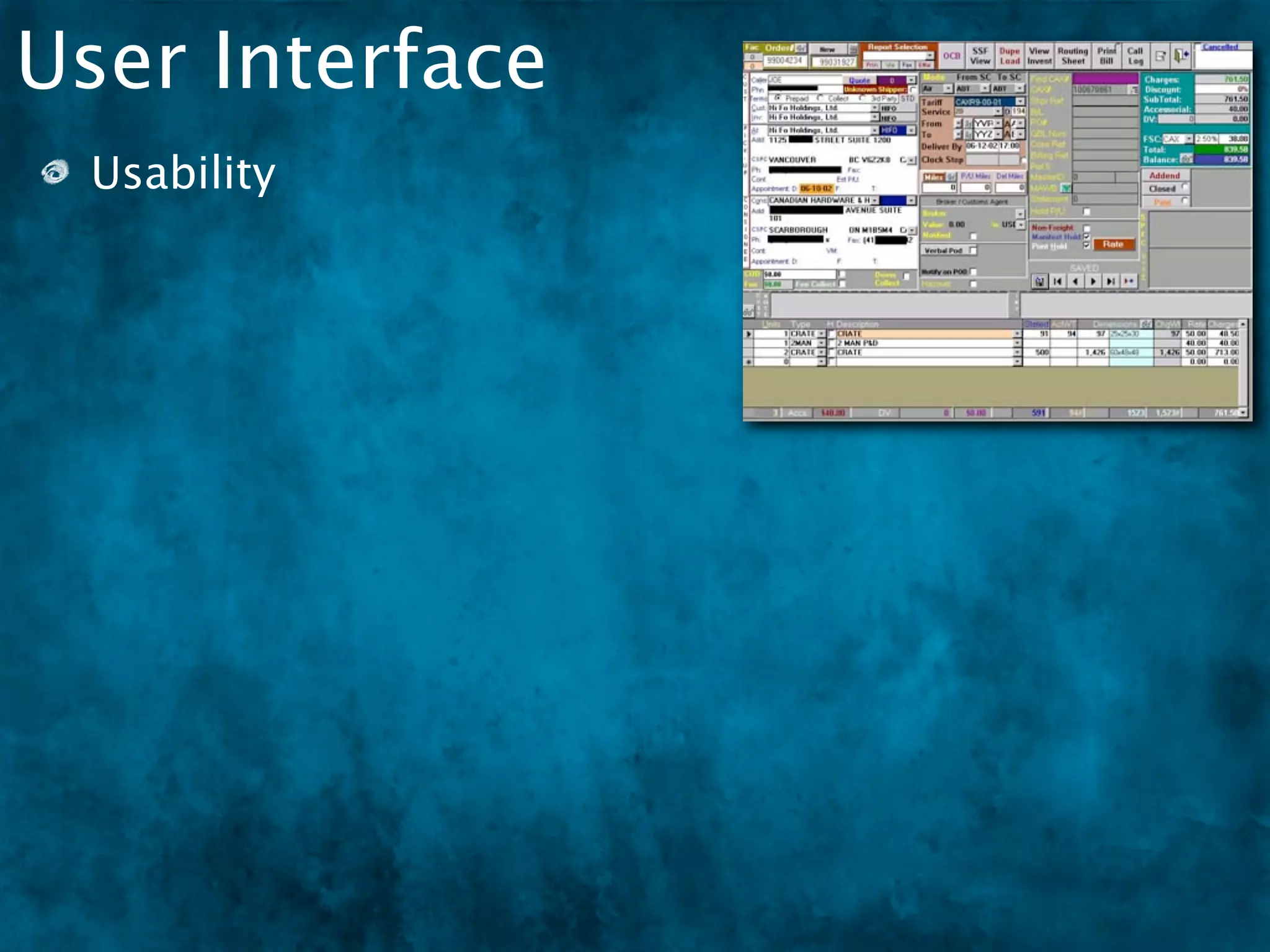Click the Addend button

pyautogui.click(x=1164, y=176)
